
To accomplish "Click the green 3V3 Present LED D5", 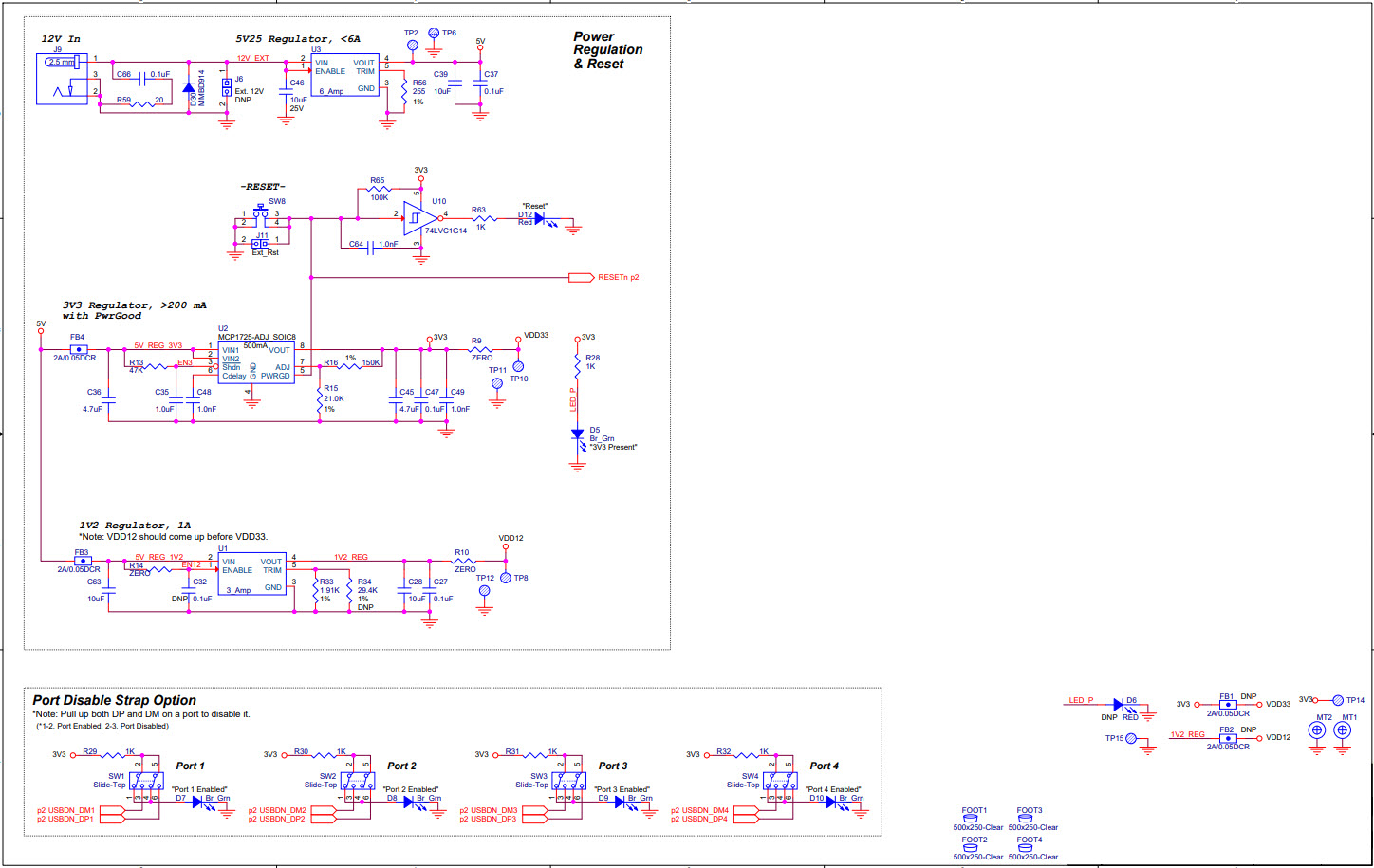I will pyautogui.click(x=579, y=434).
